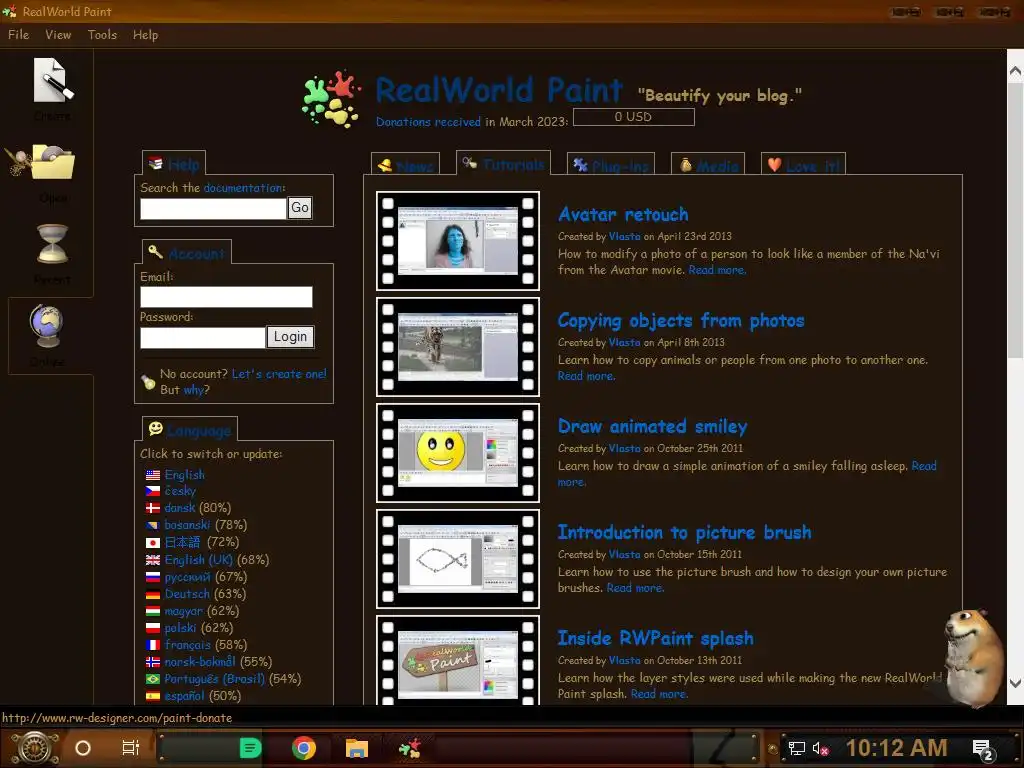Viewport: 1024px width, 768px height.
Task: Click the Japanese flag icon
Action: [x=153, y=543]
